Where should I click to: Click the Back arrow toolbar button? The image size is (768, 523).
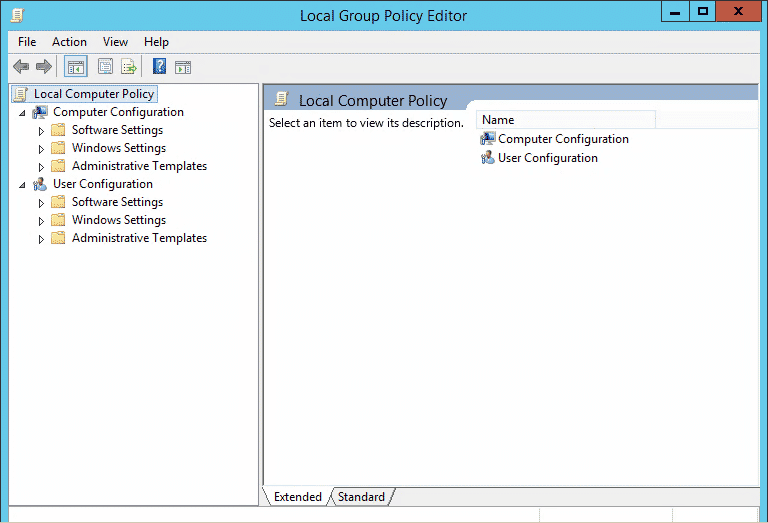coord(21,66)
